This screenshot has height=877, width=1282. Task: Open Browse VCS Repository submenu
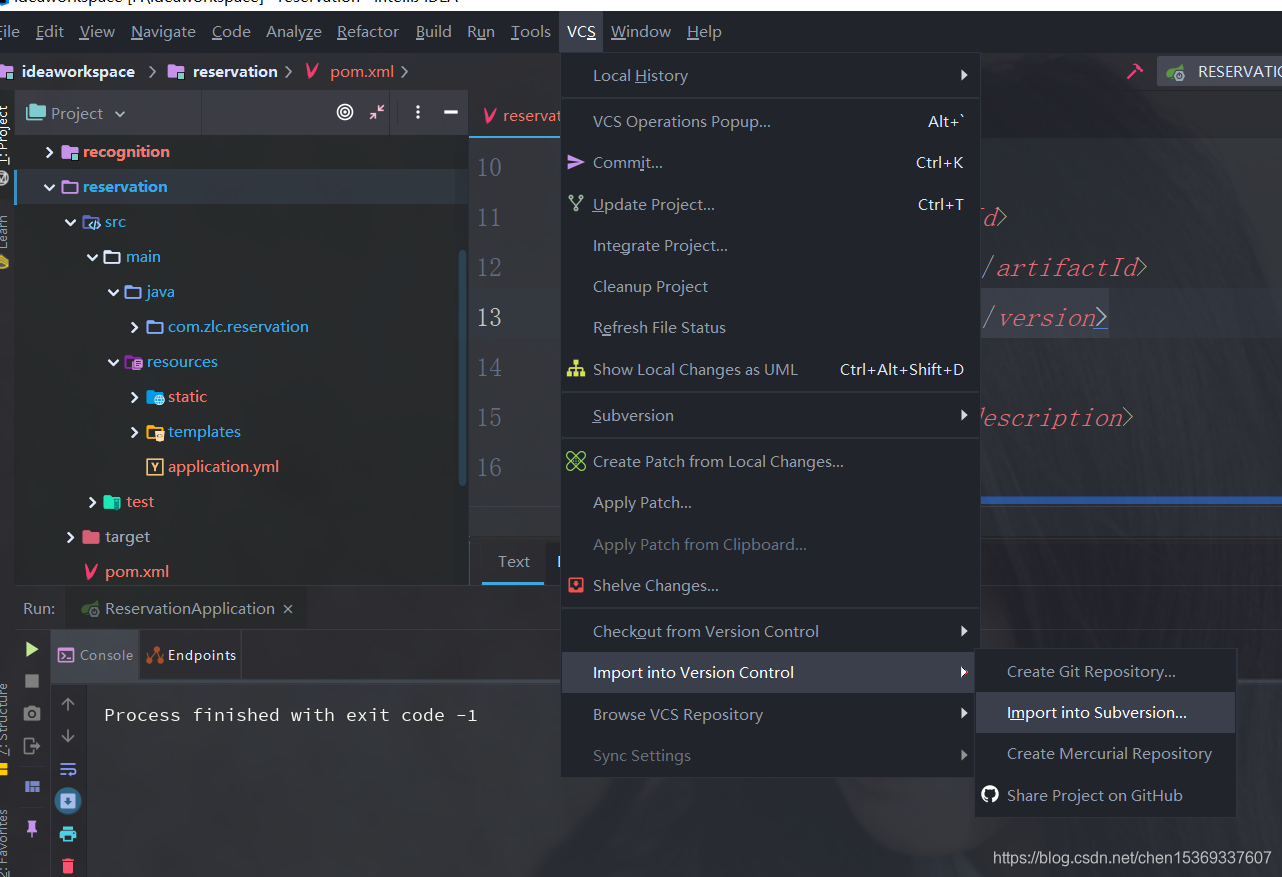tap(770, 714)
